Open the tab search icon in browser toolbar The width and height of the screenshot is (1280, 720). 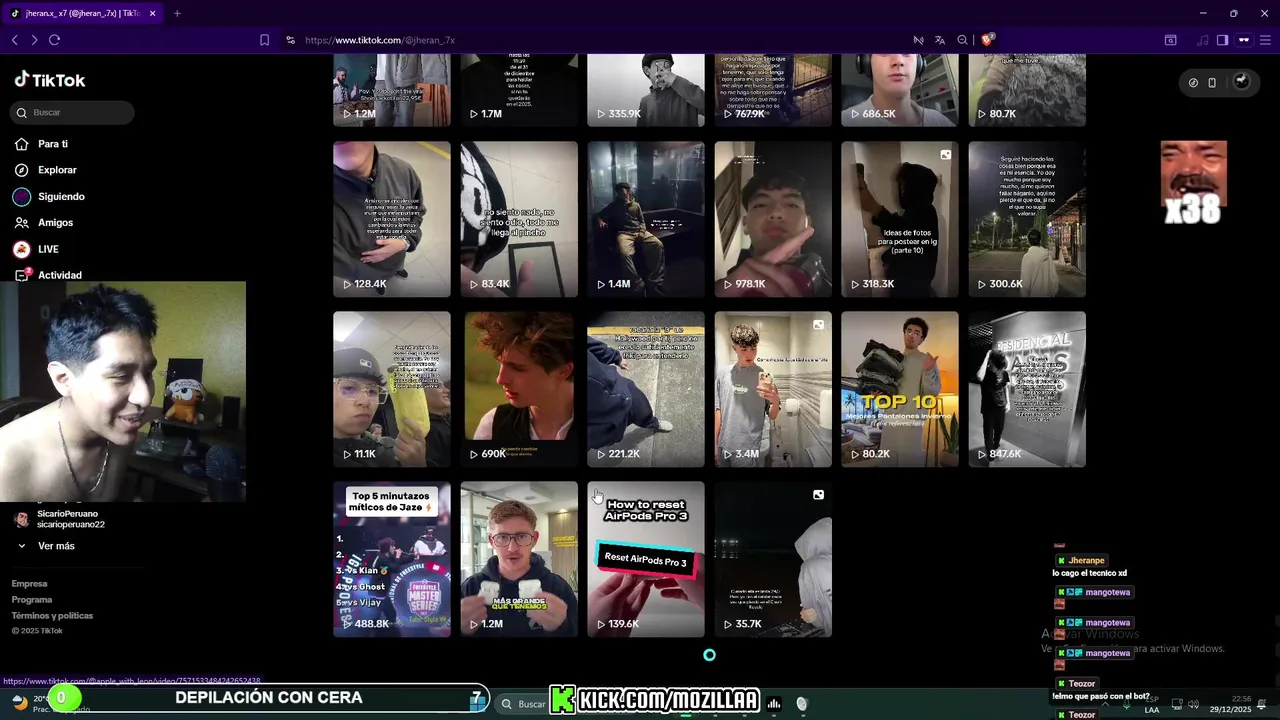pyautogui.click(x=1170, y=40)
